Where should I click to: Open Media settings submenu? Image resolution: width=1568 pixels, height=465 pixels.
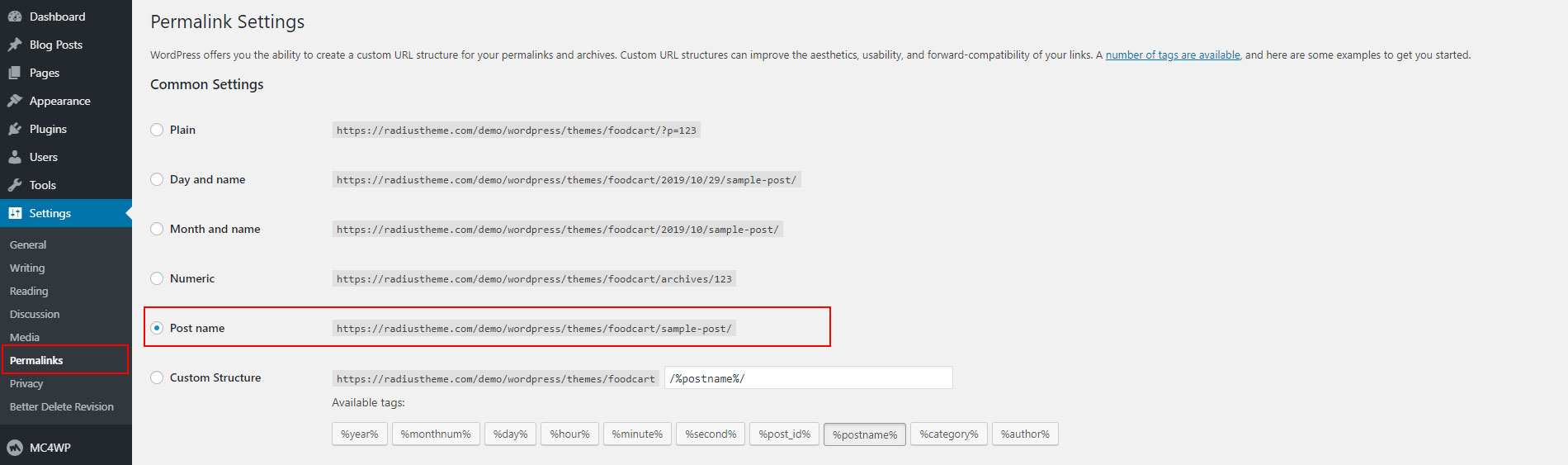tap(25, 337)
